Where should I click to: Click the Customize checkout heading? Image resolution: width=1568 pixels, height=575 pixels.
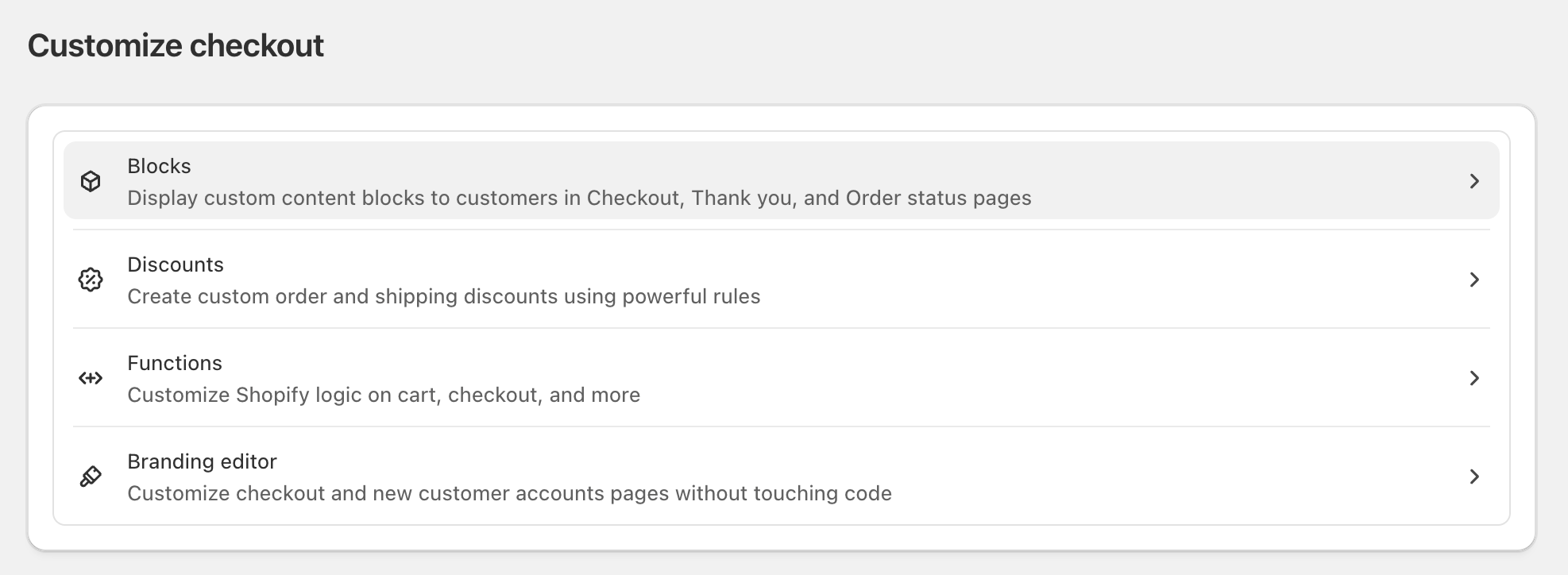coord(176,45)
